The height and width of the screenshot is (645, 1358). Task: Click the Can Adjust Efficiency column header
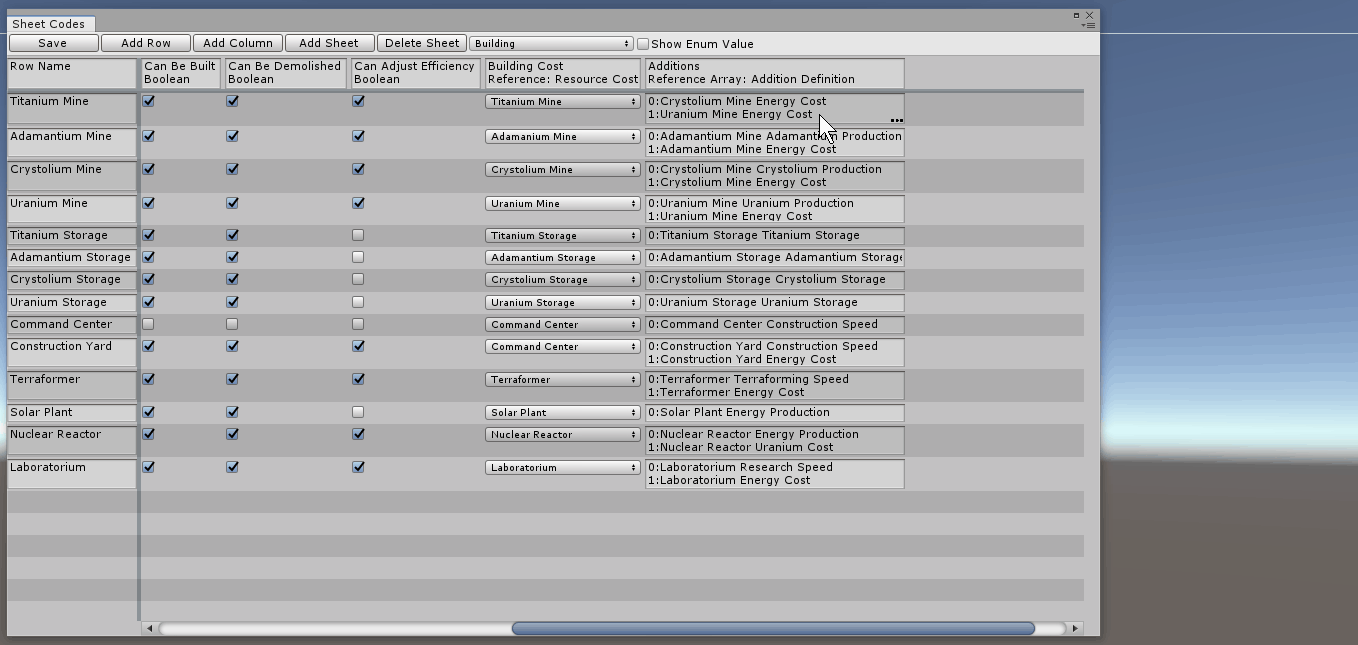coord(416,73)
